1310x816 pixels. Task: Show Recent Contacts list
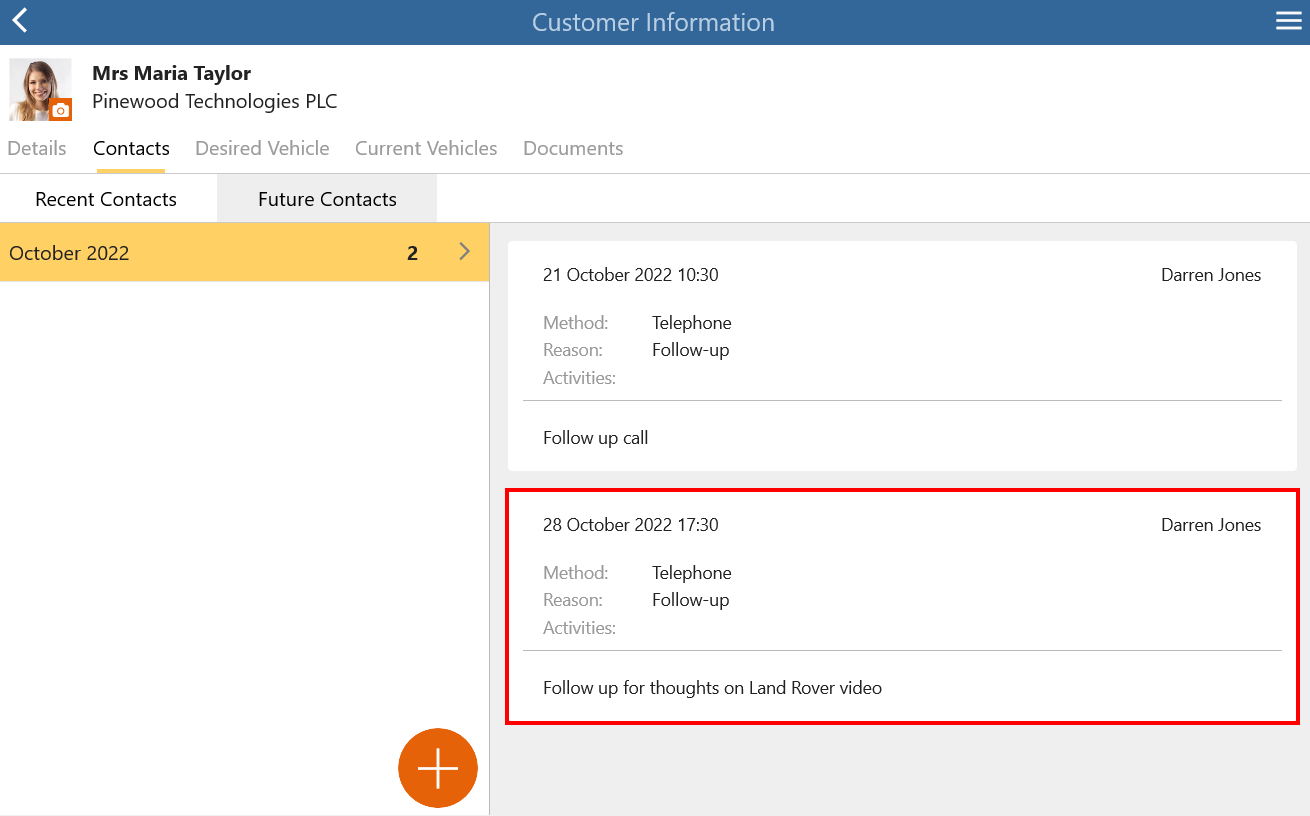[x=106, y=199]
